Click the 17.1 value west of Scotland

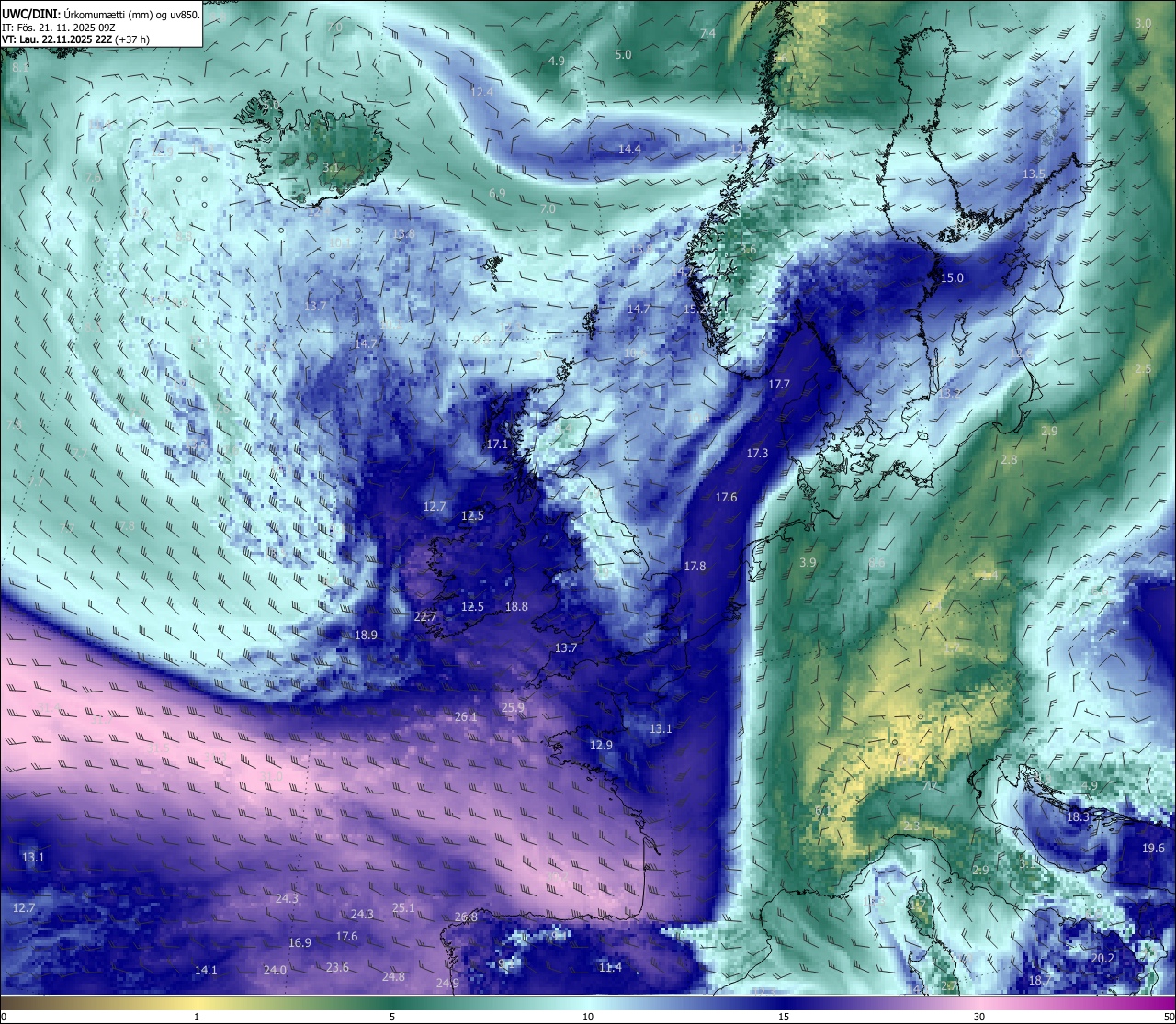click(x=497, y=444)
